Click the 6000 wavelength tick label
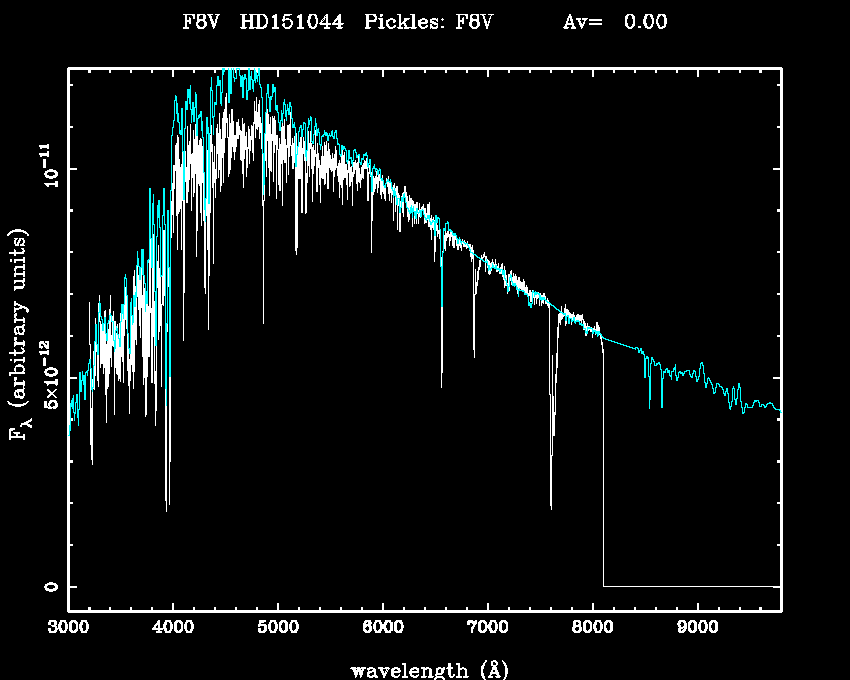 pyautogui.click(x=383, y=628)
